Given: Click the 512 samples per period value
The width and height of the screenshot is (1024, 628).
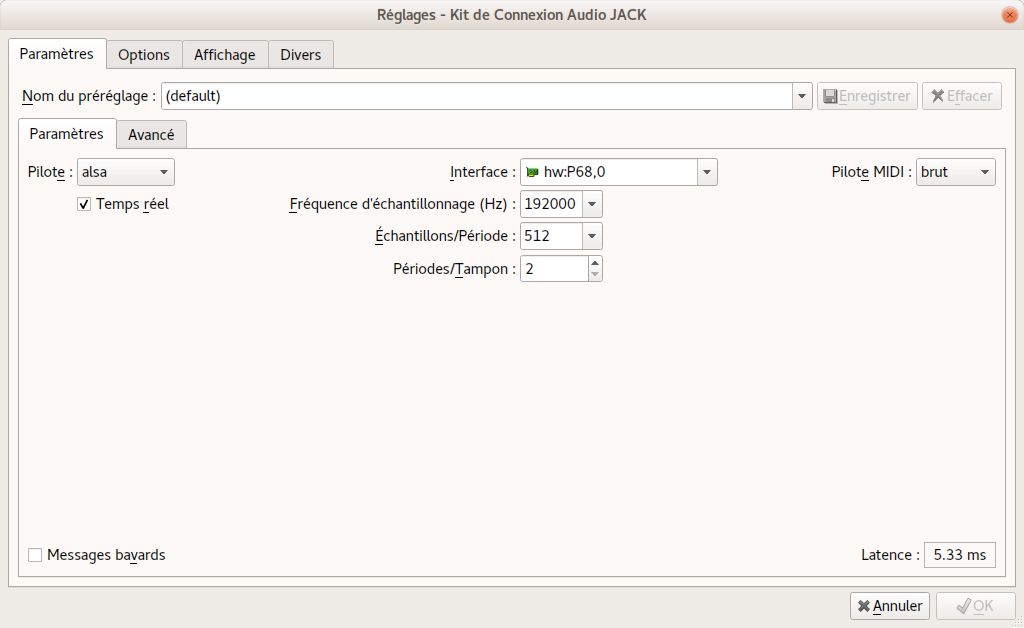Looking at the screenshot, I should [x=551, y=236].
